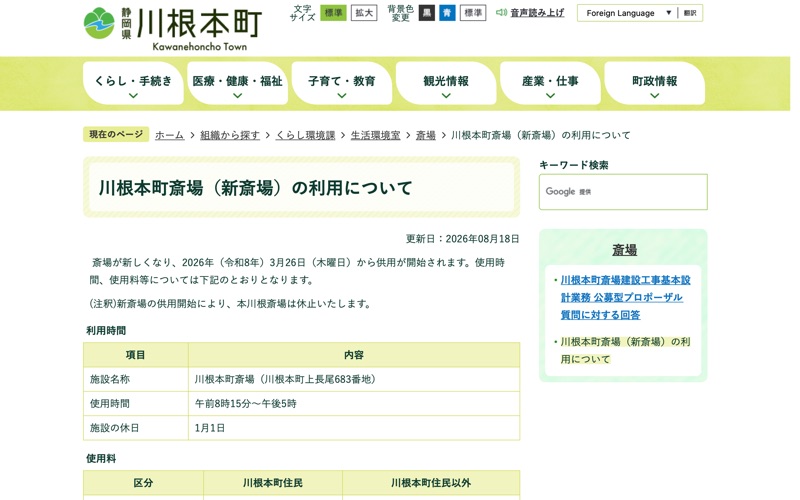Image resolution: width=800 pixels, height=500 pixels.
Task: Switch background color to blue (青)
Action: (x=447, y=13)
